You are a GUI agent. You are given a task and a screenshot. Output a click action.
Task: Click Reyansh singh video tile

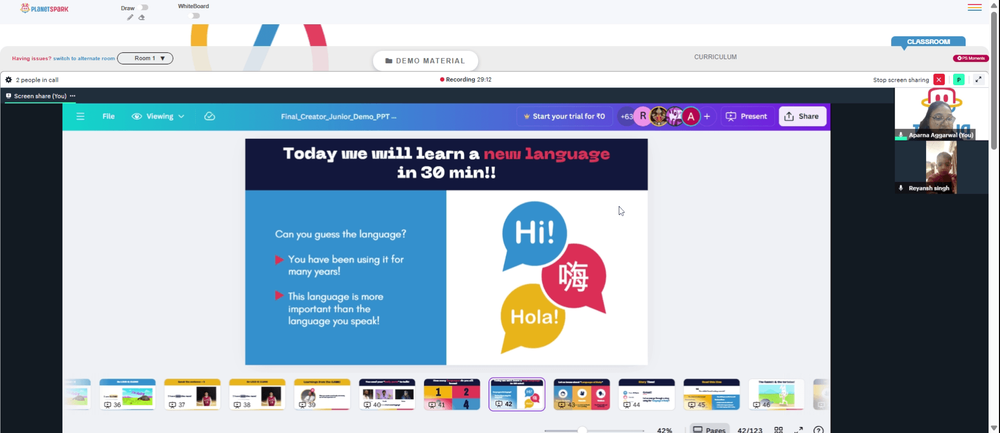[941, 167]
